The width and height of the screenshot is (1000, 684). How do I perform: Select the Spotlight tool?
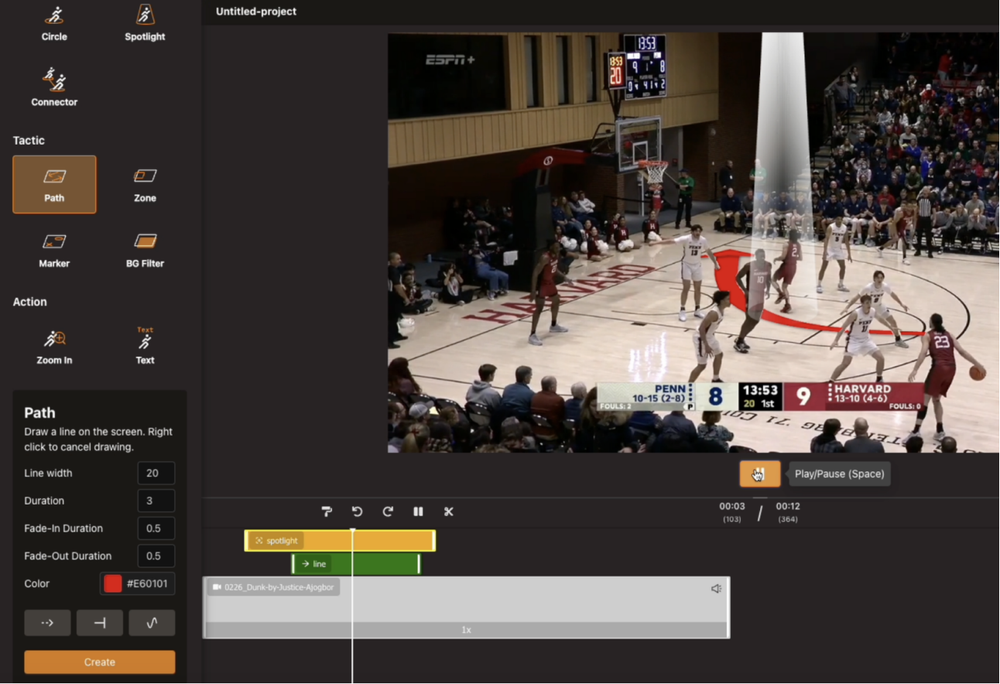145,23
